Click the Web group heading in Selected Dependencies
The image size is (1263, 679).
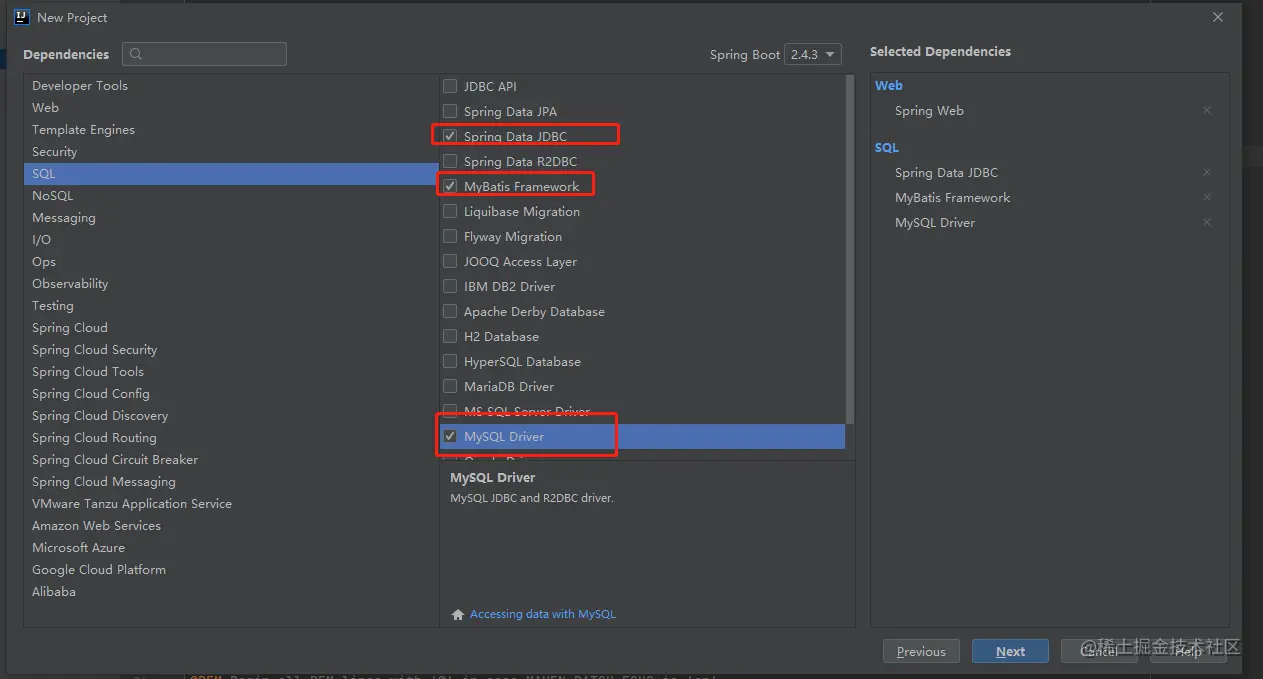point(889,86)
